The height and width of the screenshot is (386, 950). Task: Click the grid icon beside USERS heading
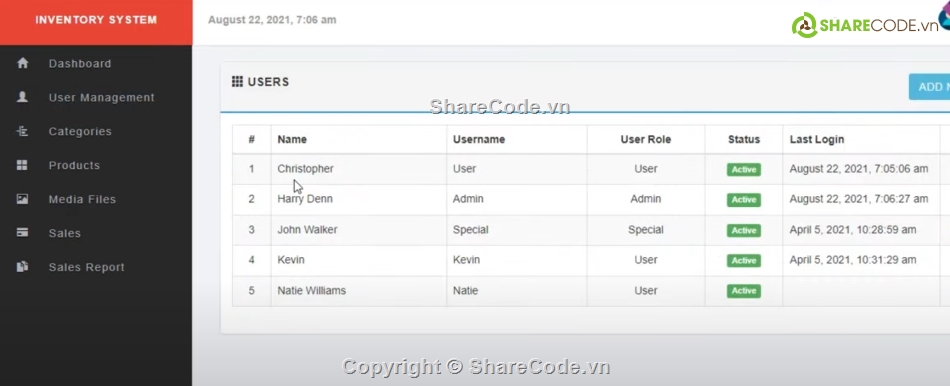click(238, 81)
